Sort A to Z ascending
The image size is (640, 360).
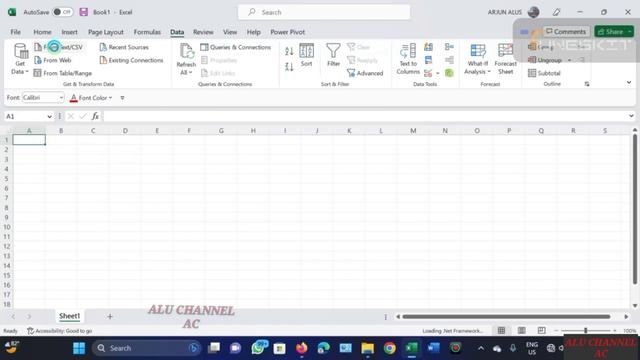(x=289, y=51)
